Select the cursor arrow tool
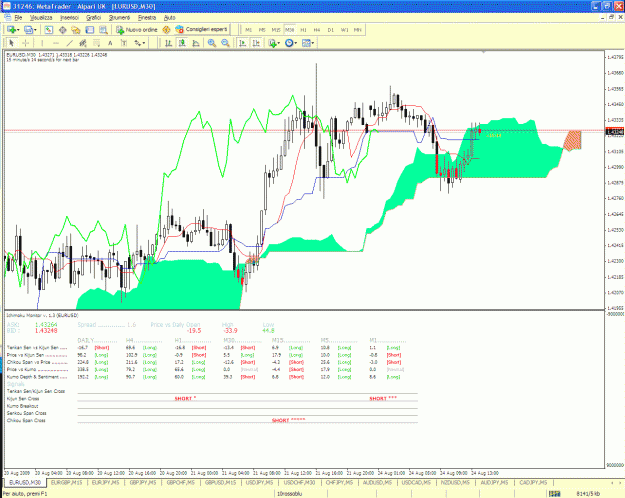Image resolution: width=625 pixels, height=498 pixels. [x=12, y=43]
